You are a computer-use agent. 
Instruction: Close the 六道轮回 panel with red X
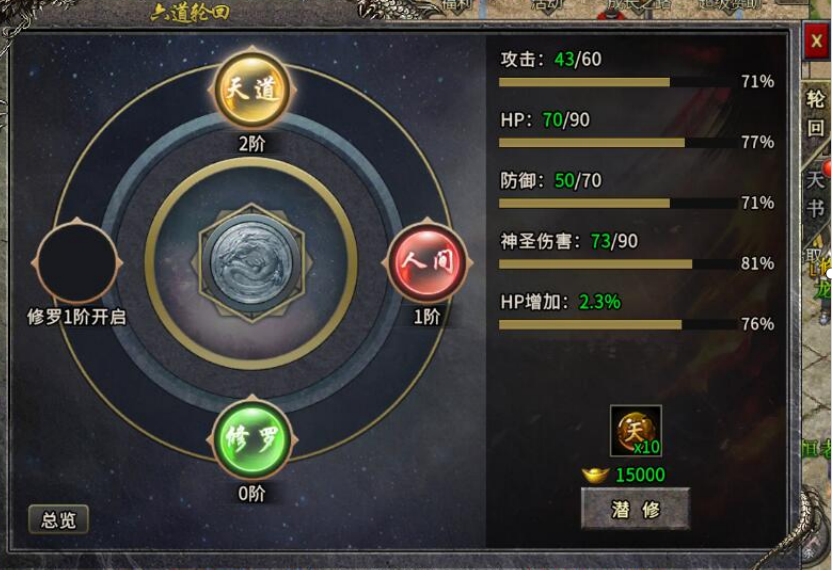point(816,41)
